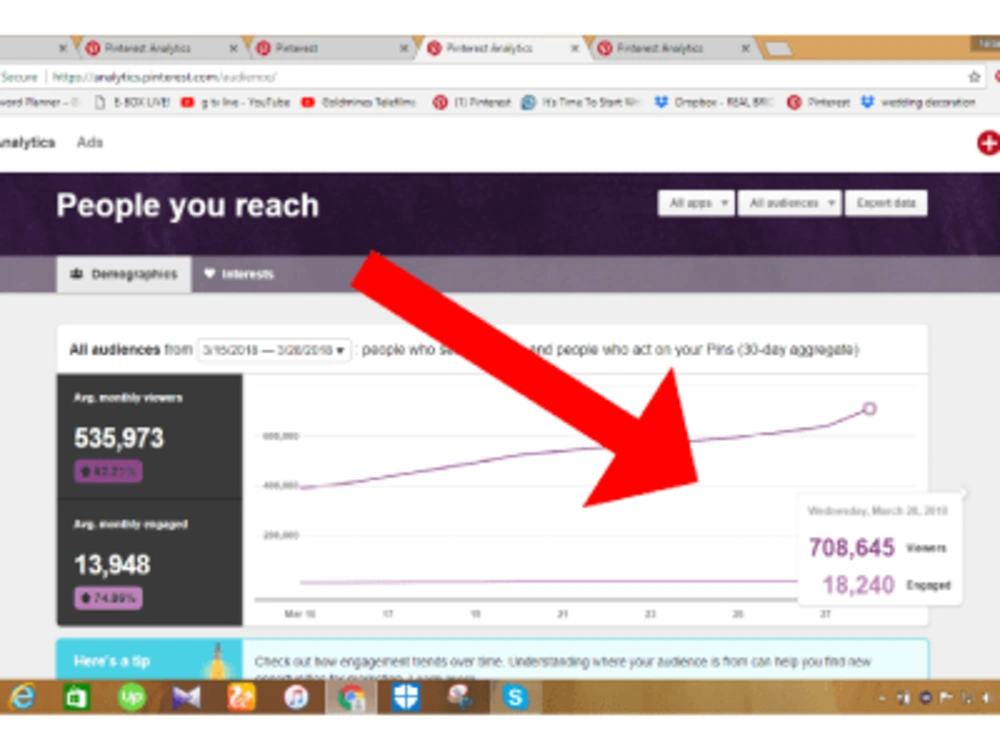The width and height of the screenshot is (1000, 750).
Task: Click the flag notification icon in system tray
Action: click(946, 698)
